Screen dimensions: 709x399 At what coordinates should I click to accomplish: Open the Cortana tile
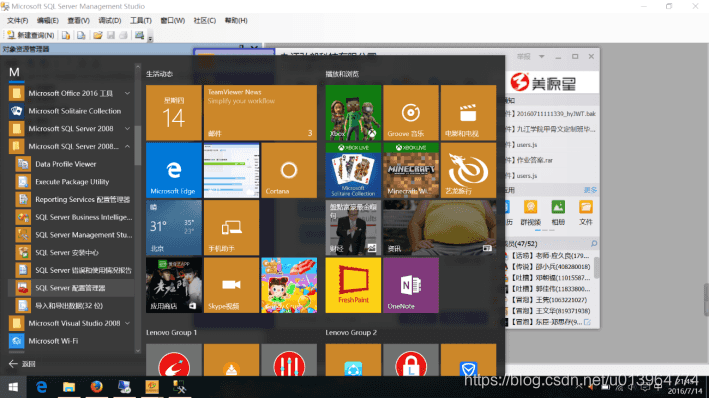tap(289, 170)
